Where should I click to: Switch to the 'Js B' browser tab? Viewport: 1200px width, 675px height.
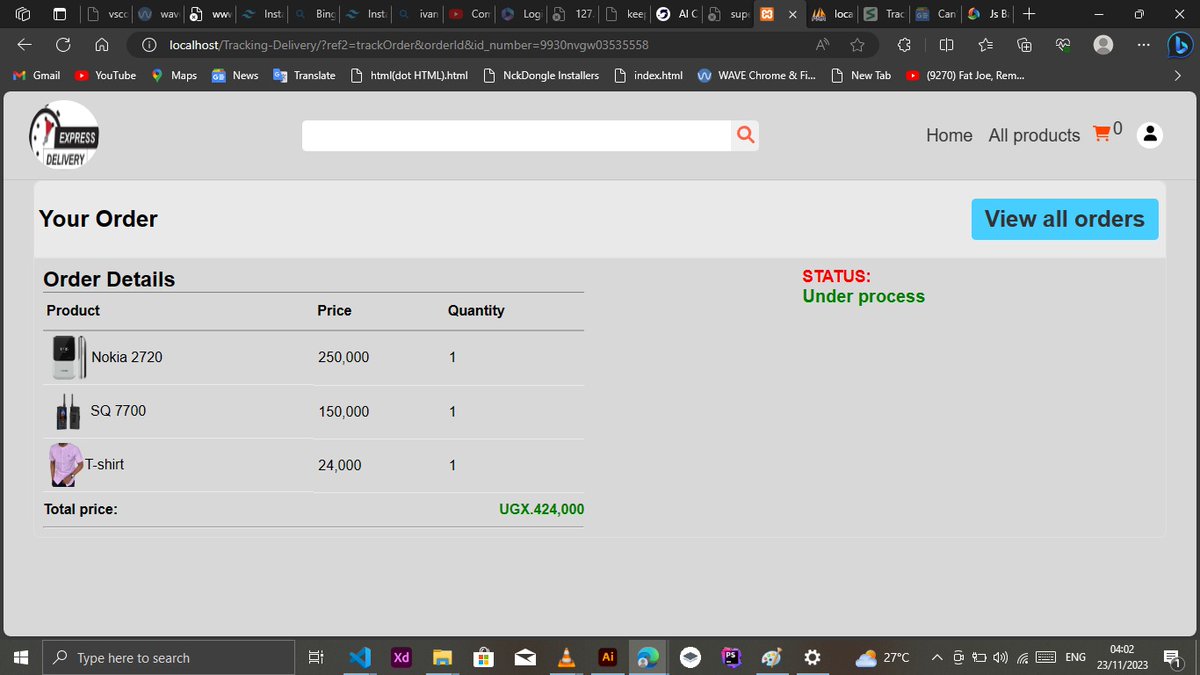click(x=988, y=14)
